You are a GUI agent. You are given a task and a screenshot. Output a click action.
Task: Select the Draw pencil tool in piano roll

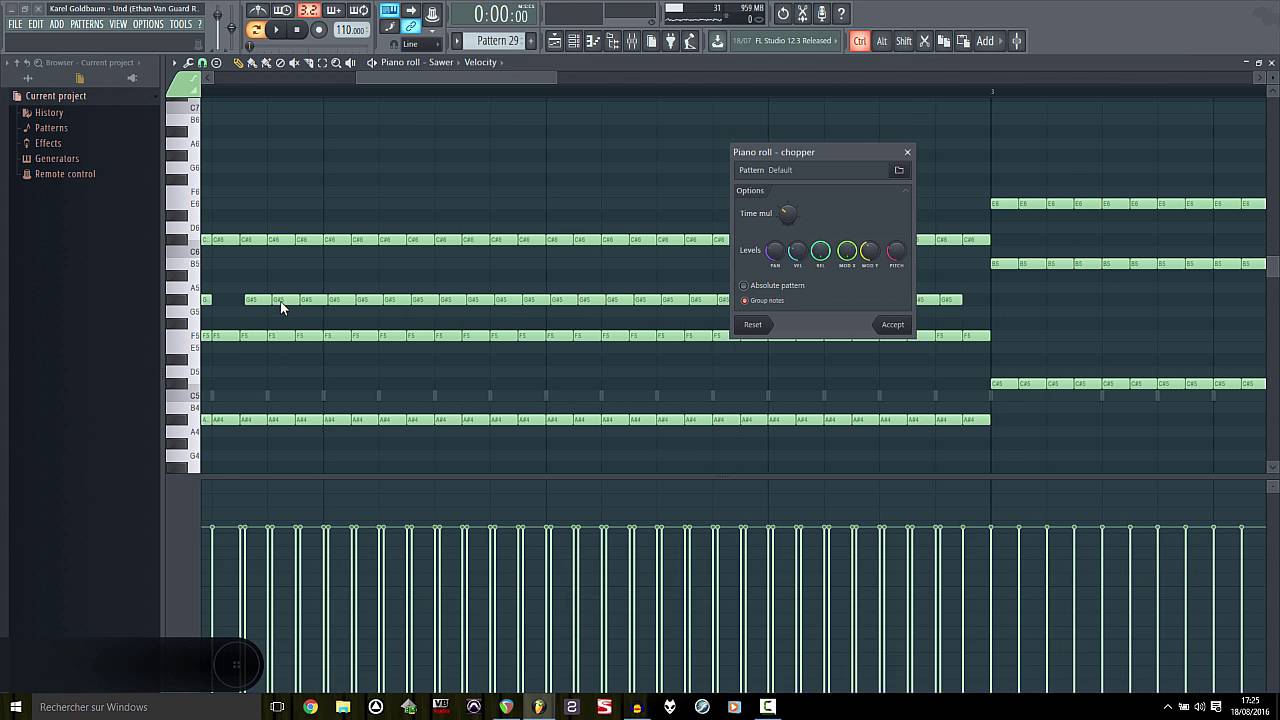238,63
